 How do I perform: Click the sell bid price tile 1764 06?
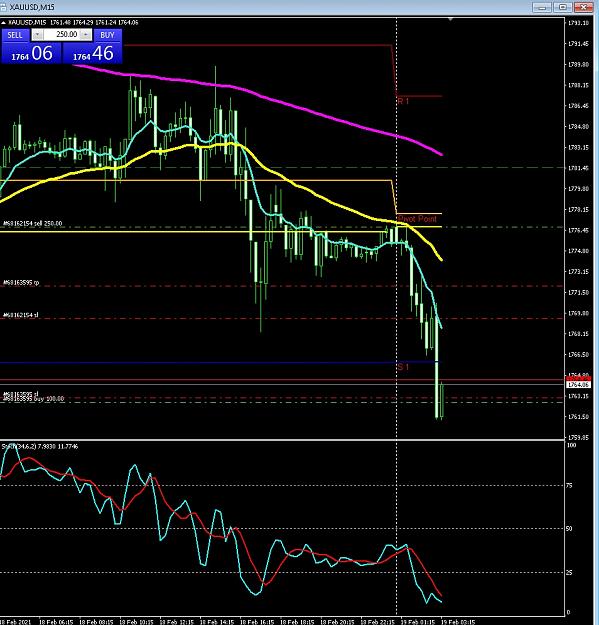pyautogui.click(x=31, y=53)
